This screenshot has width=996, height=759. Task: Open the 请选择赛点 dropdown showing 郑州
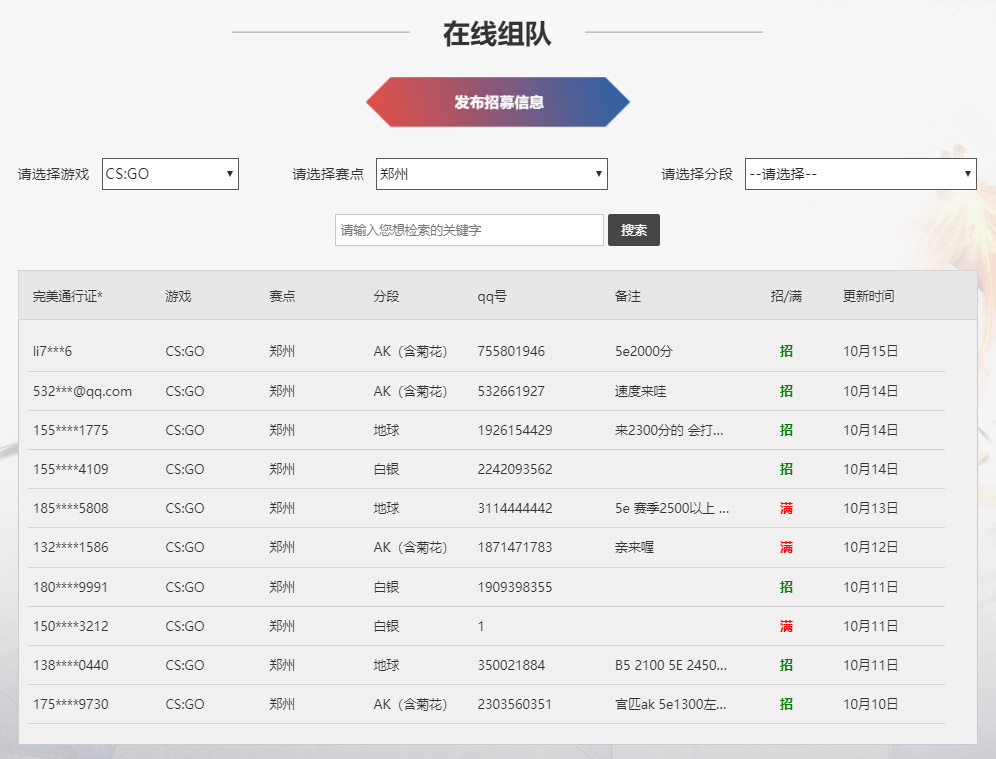click(x=490, y=173)
